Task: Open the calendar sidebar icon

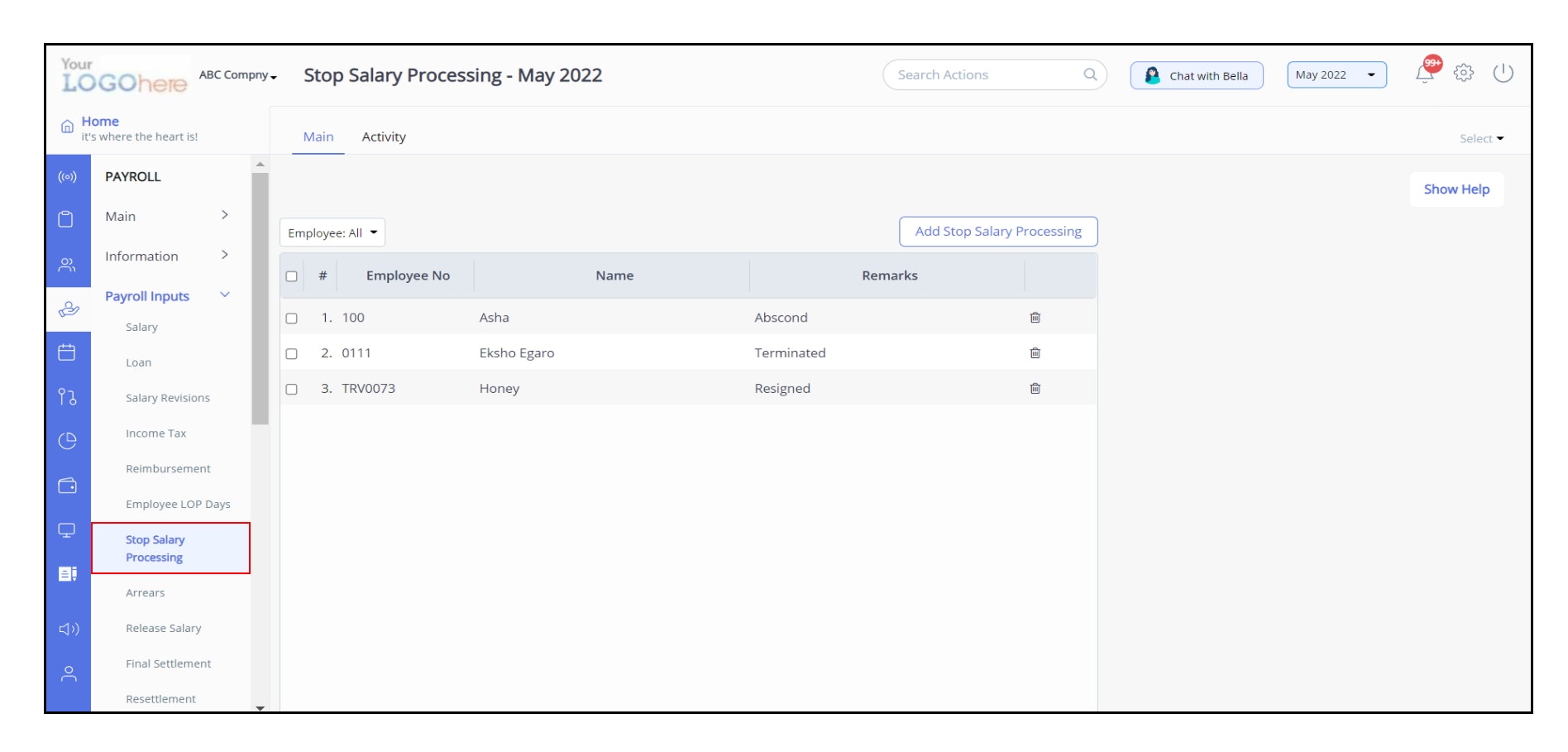Action: point(67,352)
